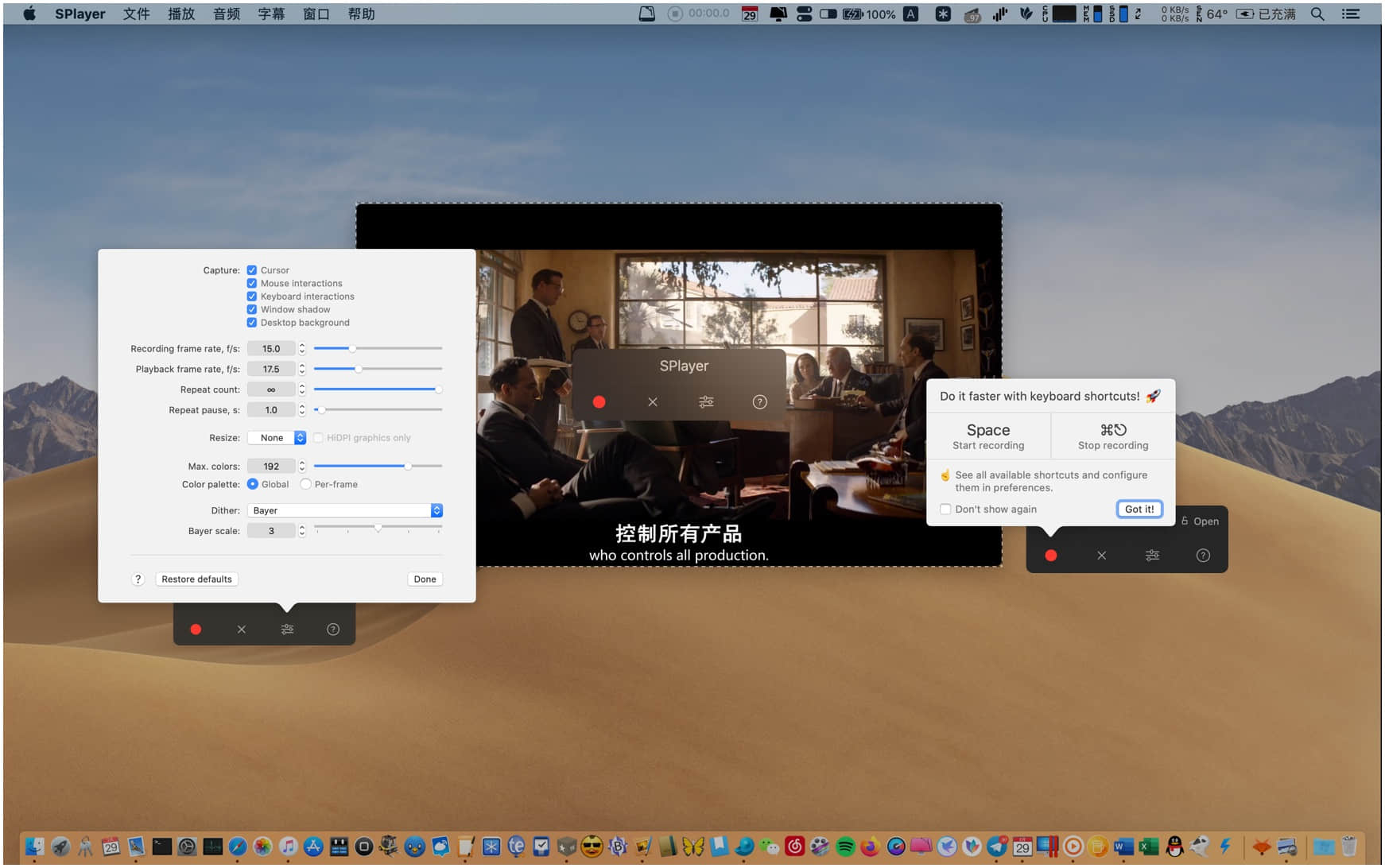This screenshot has height=868, width=1385.
Task: Open the Trash in dock
Action: (1348, 847)
